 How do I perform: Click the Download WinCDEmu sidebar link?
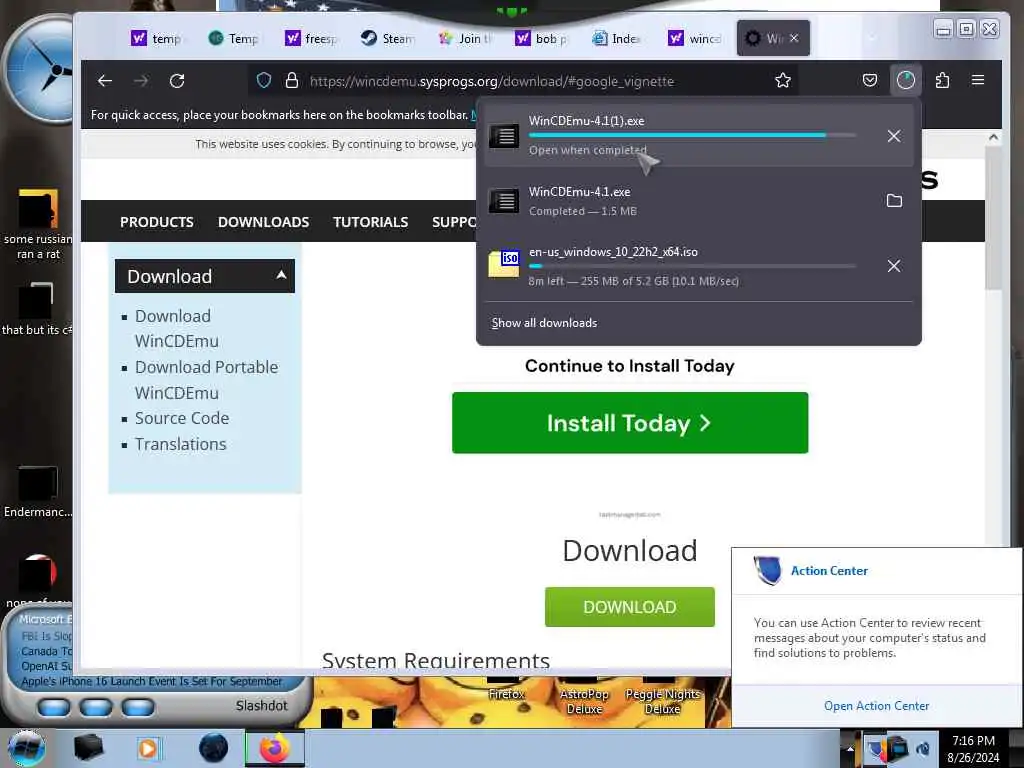(176, 328)
